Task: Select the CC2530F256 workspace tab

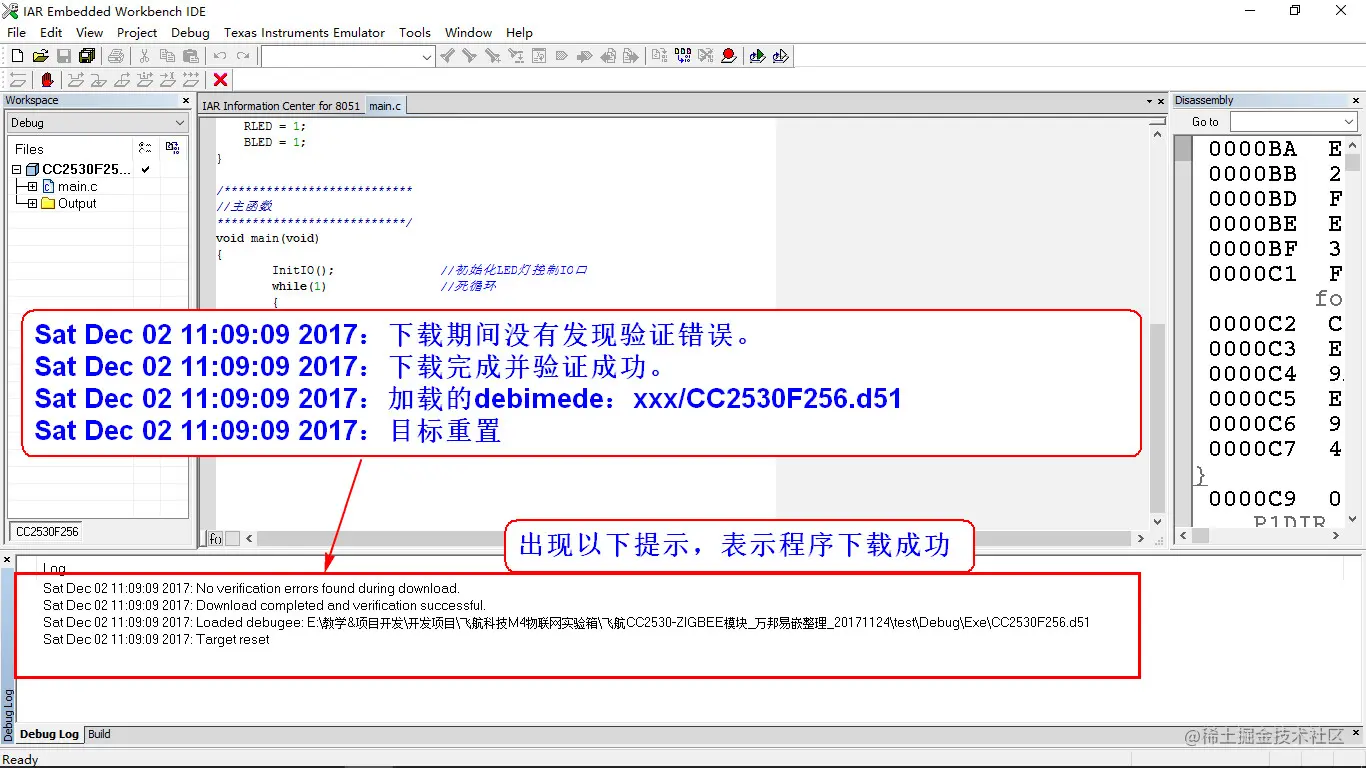Action: (47, 532)
